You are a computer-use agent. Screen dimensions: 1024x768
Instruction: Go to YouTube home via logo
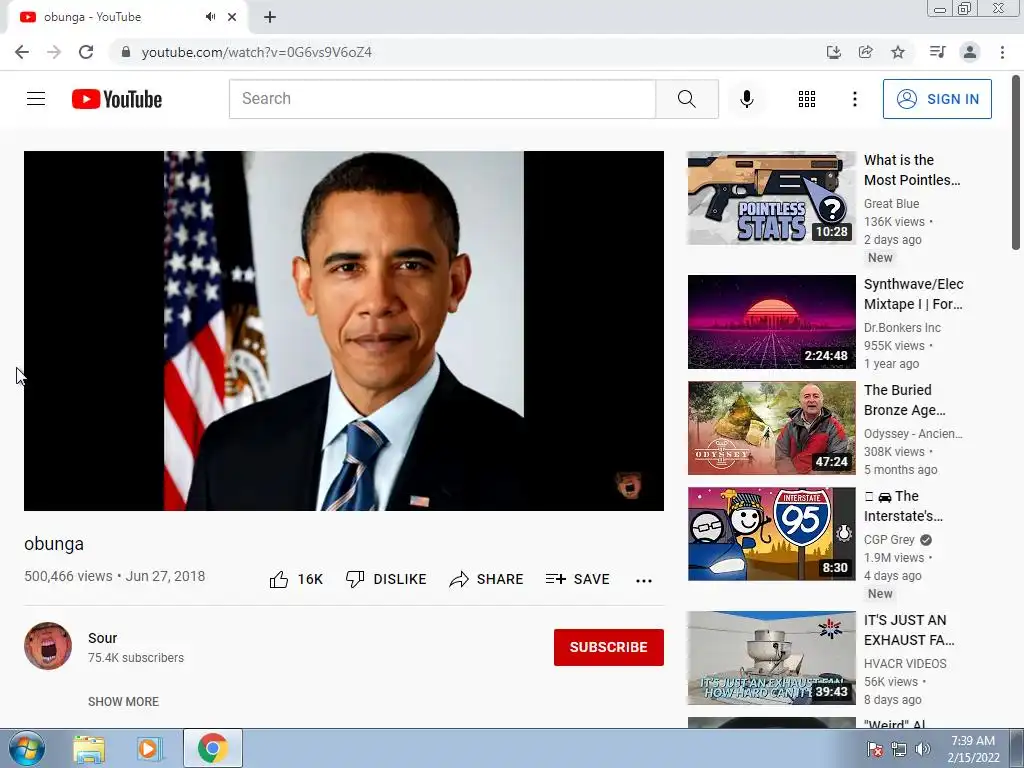(x=117, y=99)
